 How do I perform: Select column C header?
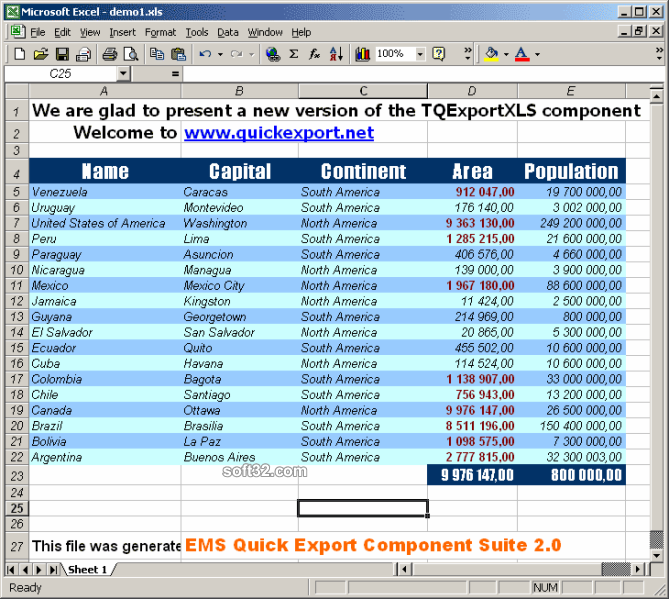point(363,91)
